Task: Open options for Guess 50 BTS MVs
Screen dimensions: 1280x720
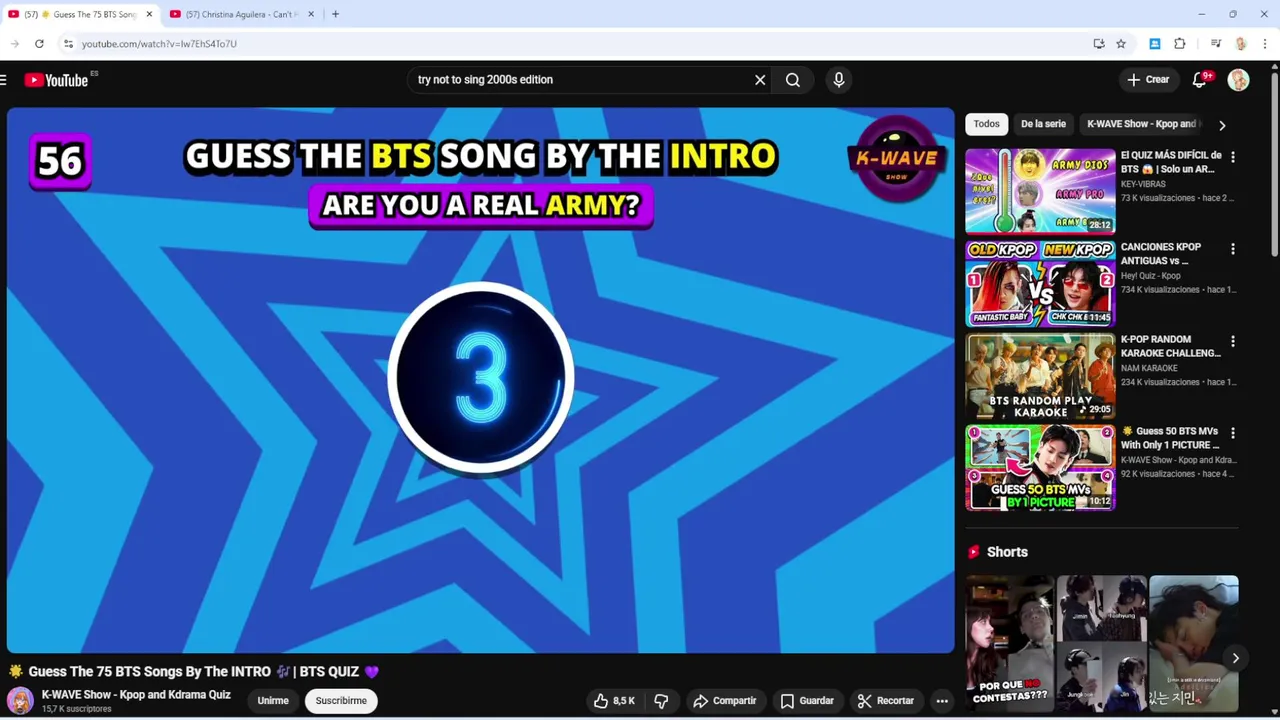Action: pyautogui.click(x=1232, y=433)
